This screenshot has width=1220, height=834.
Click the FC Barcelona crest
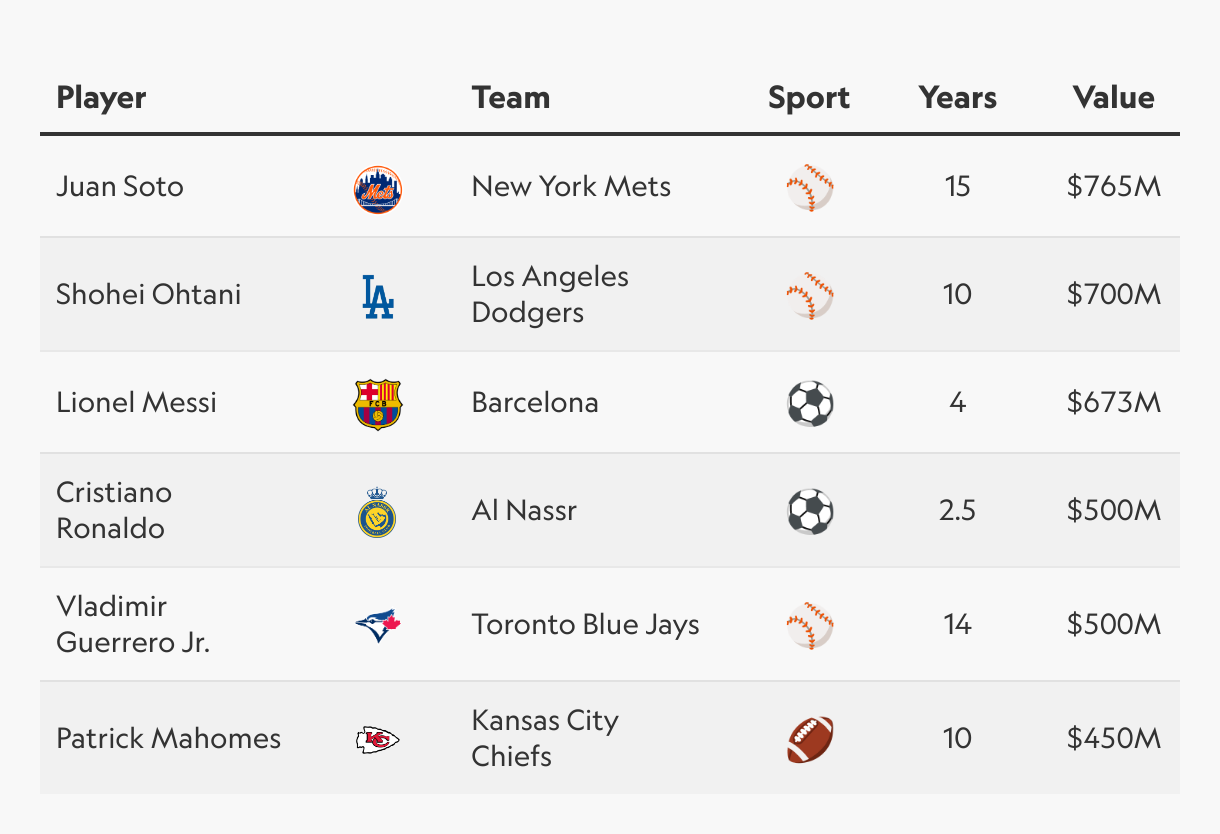click(378, 404)
